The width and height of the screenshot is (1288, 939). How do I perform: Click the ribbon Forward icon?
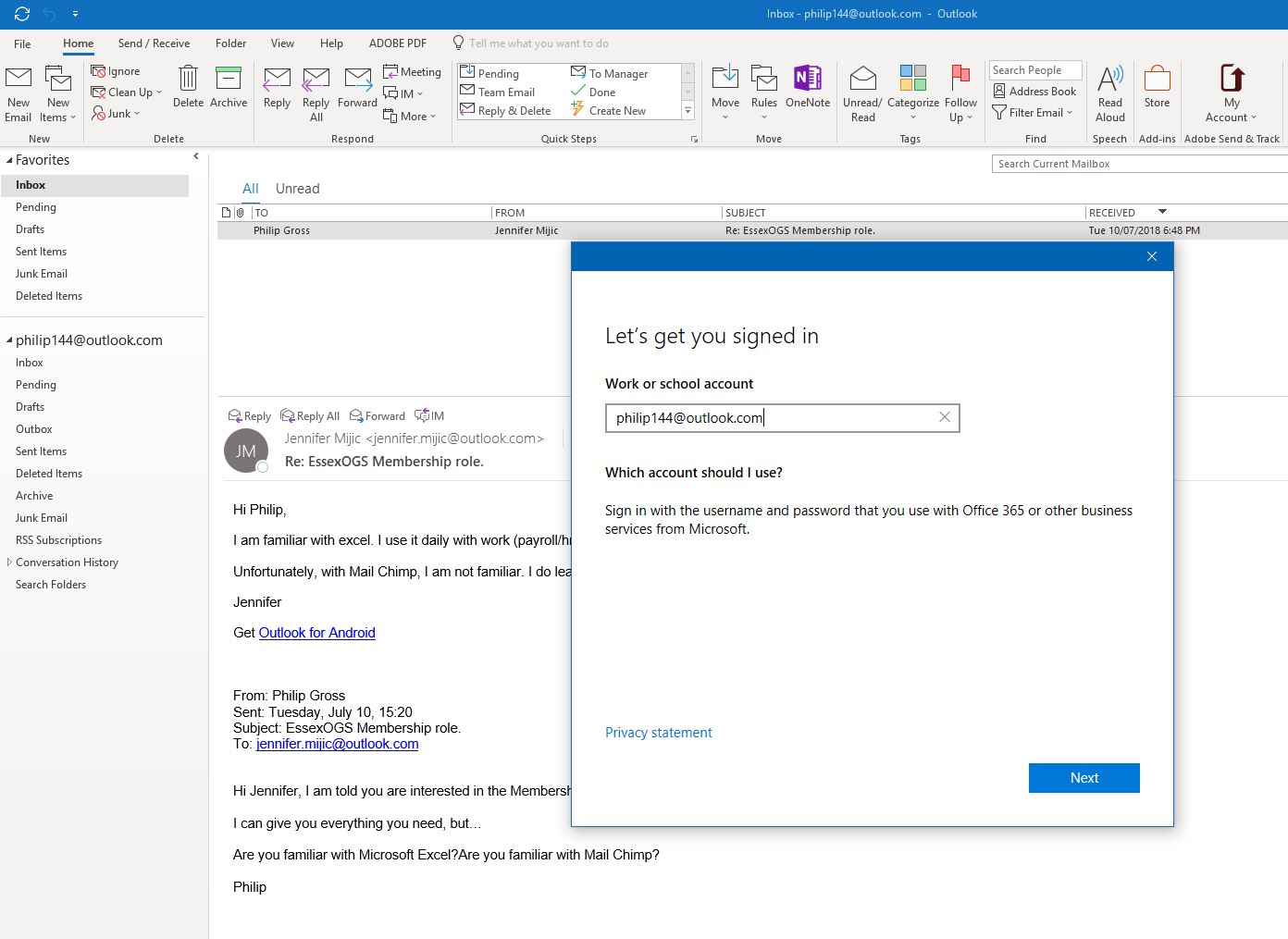357,80
